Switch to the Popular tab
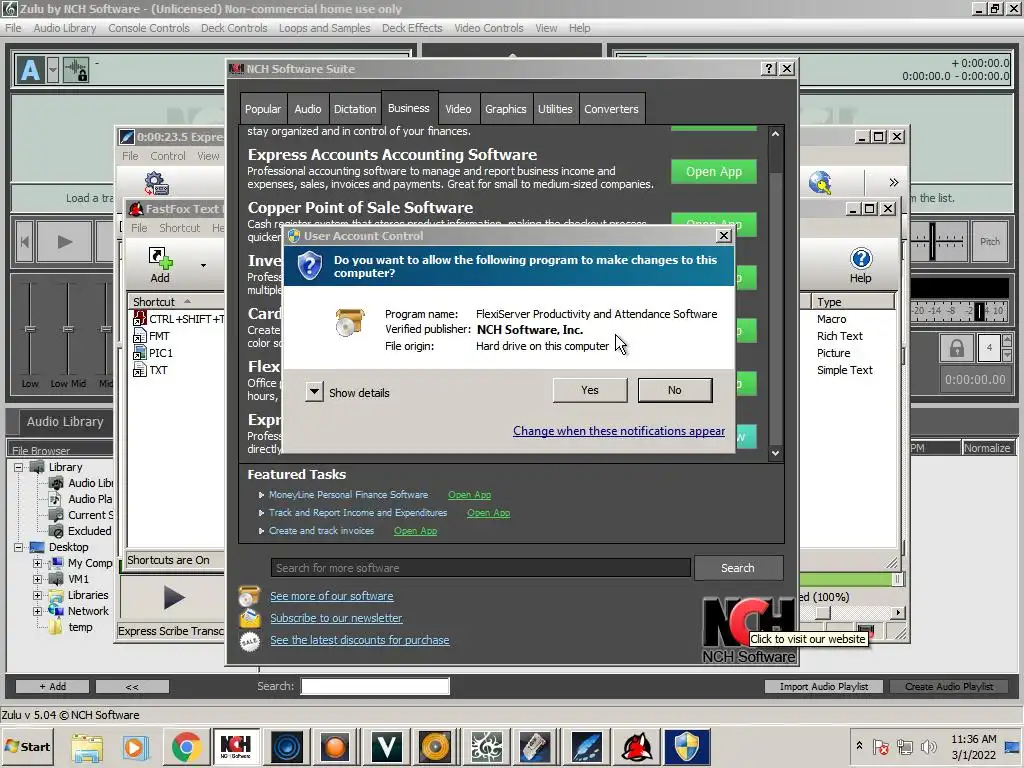The image size is (1024, 768). point(263,109)
